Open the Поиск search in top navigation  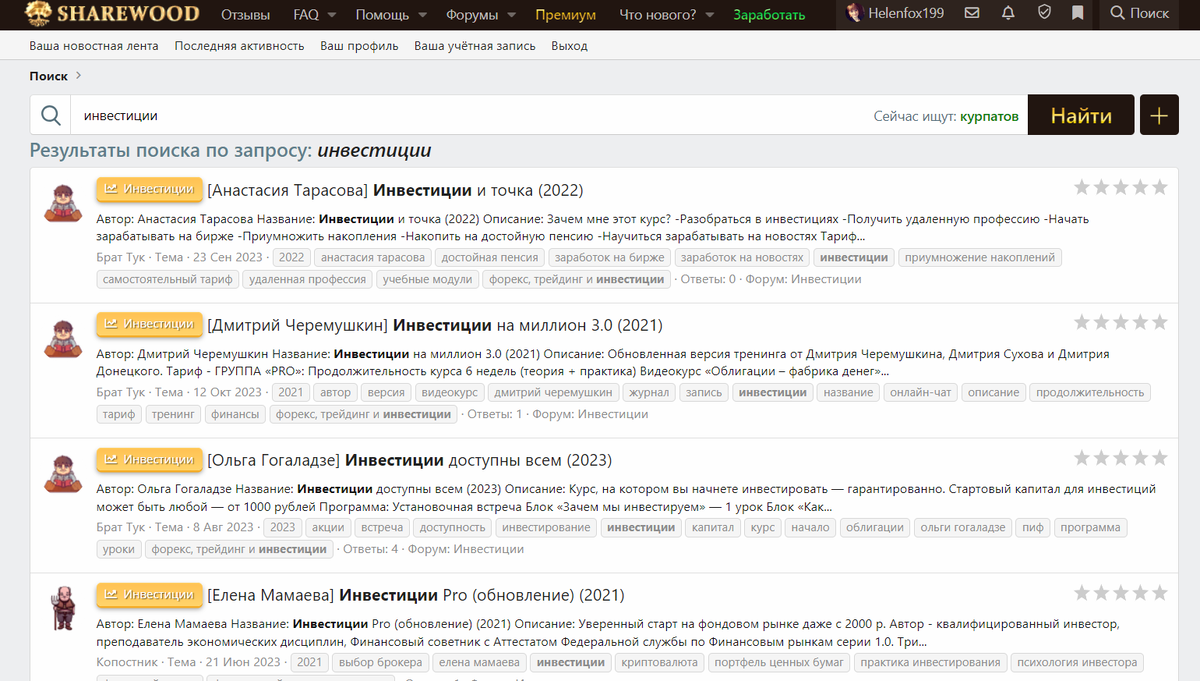tap(1139, 14)
